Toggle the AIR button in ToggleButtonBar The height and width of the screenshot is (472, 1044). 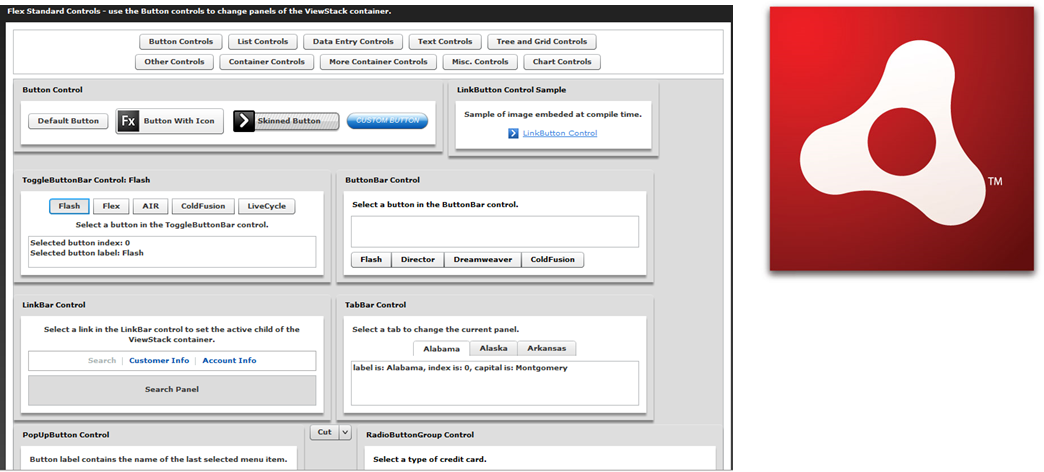pyautogui.click(x=149, y=206)
